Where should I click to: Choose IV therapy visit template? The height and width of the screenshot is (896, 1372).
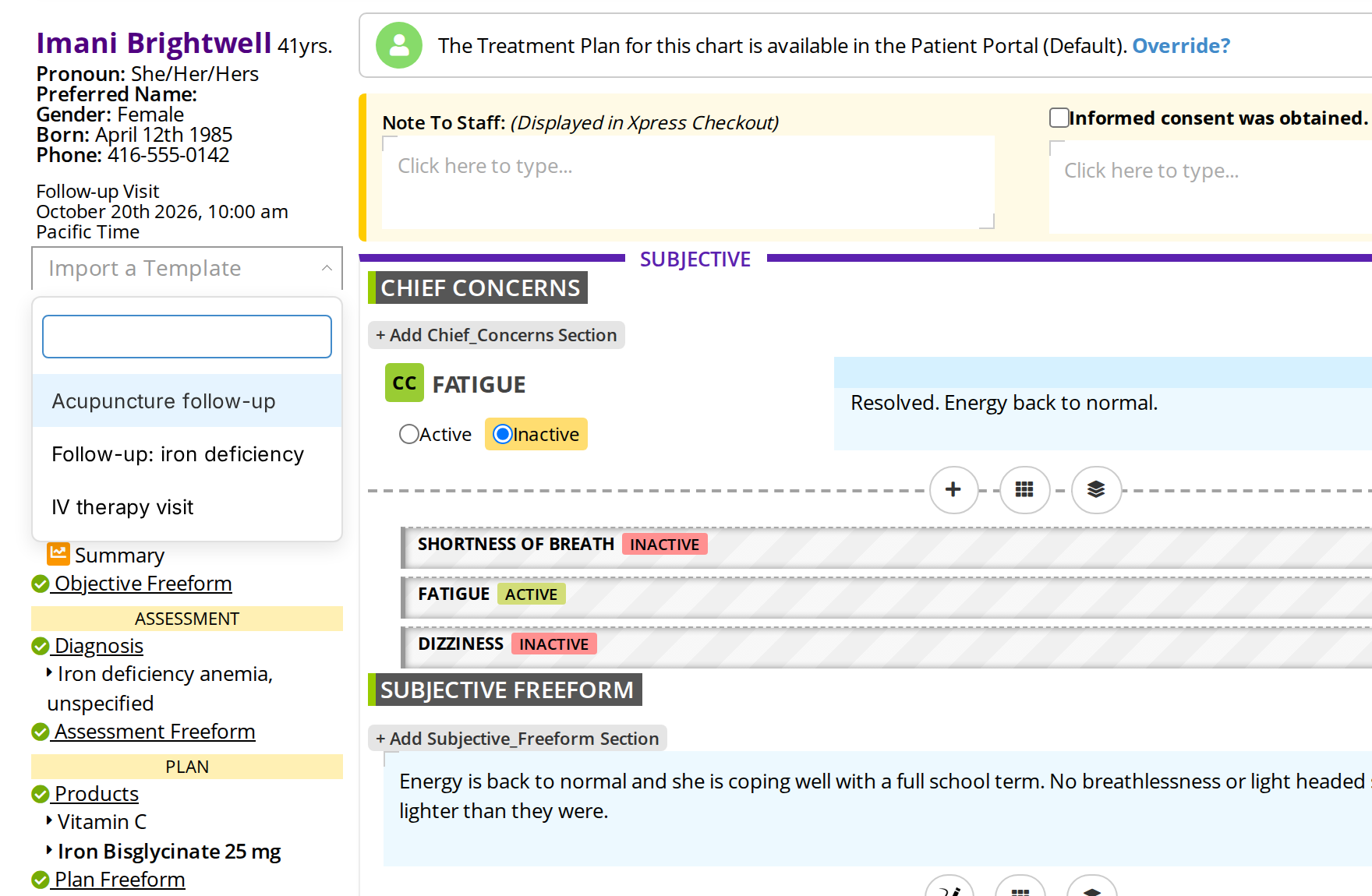click(x=187, y=506)
